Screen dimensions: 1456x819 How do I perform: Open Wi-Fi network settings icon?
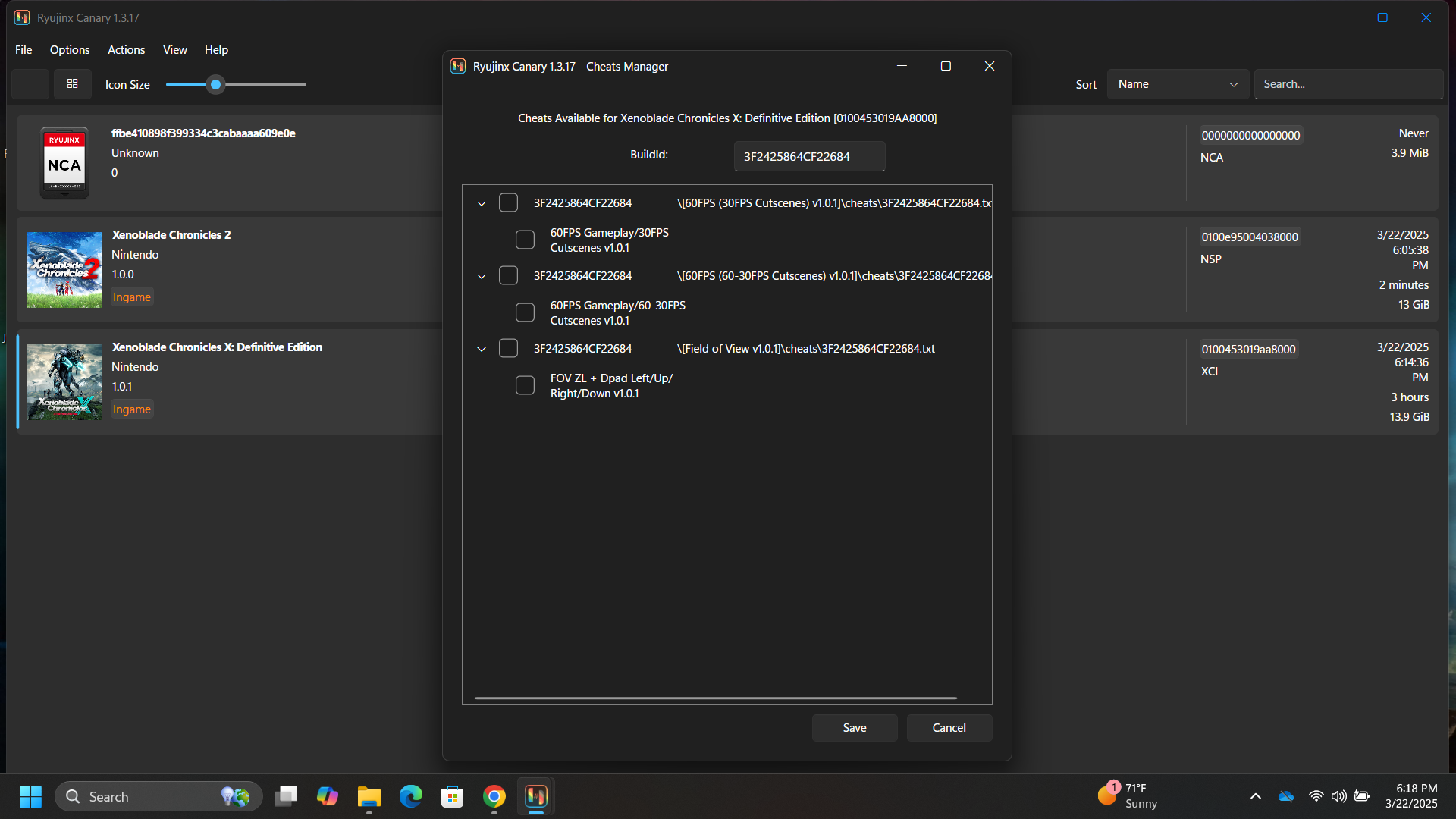(x=1316, y=796)
